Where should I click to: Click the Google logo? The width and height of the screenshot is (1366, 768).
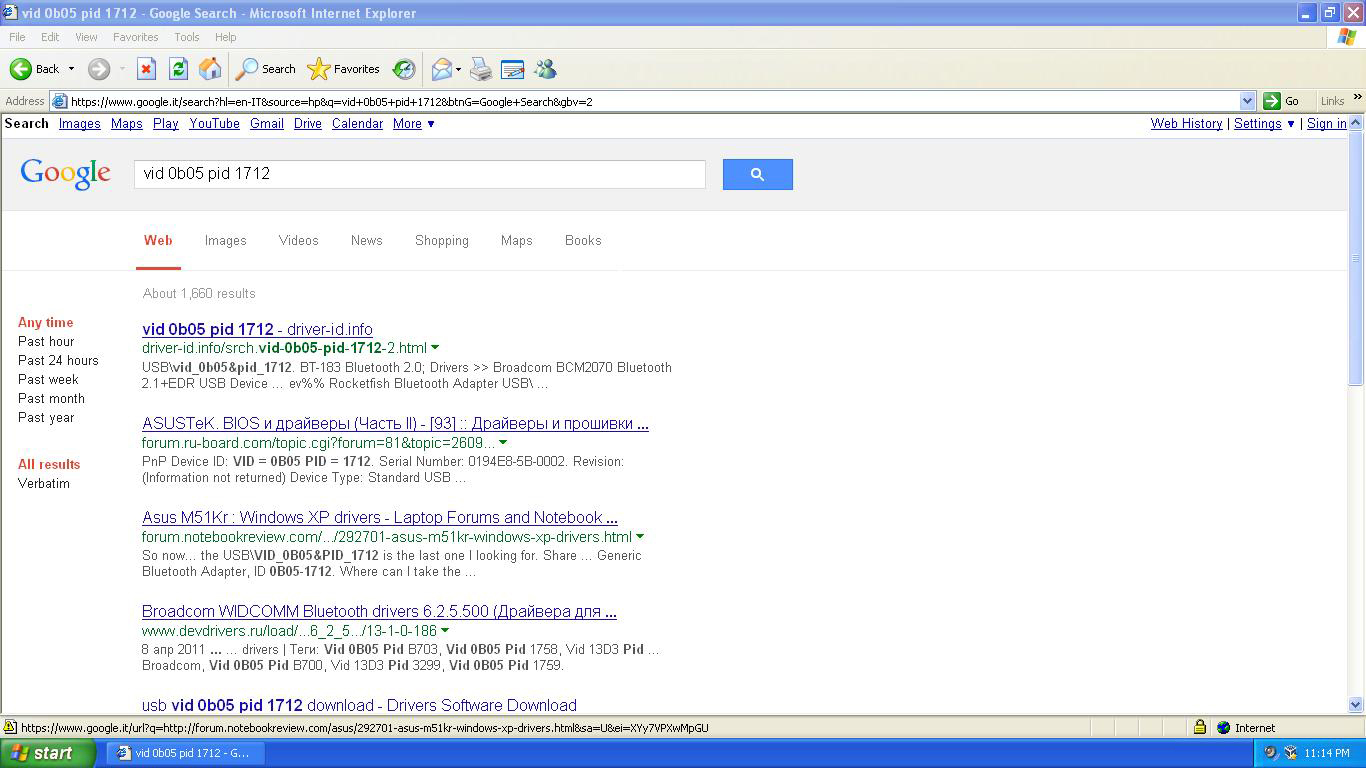point(66,174)
